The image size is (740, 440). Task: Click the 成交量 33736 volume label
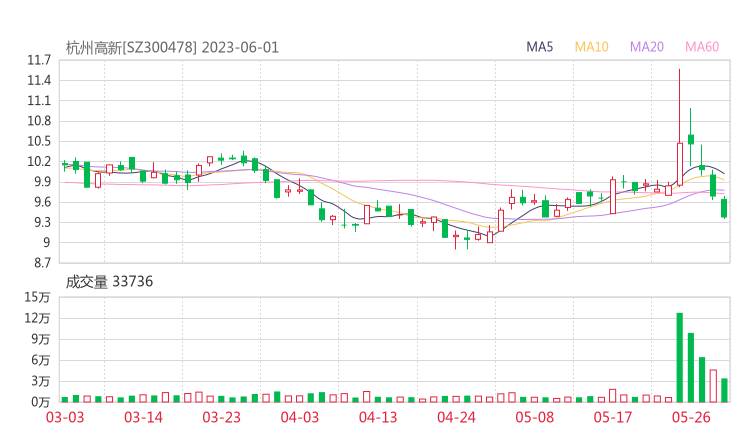tap(109, 282)
